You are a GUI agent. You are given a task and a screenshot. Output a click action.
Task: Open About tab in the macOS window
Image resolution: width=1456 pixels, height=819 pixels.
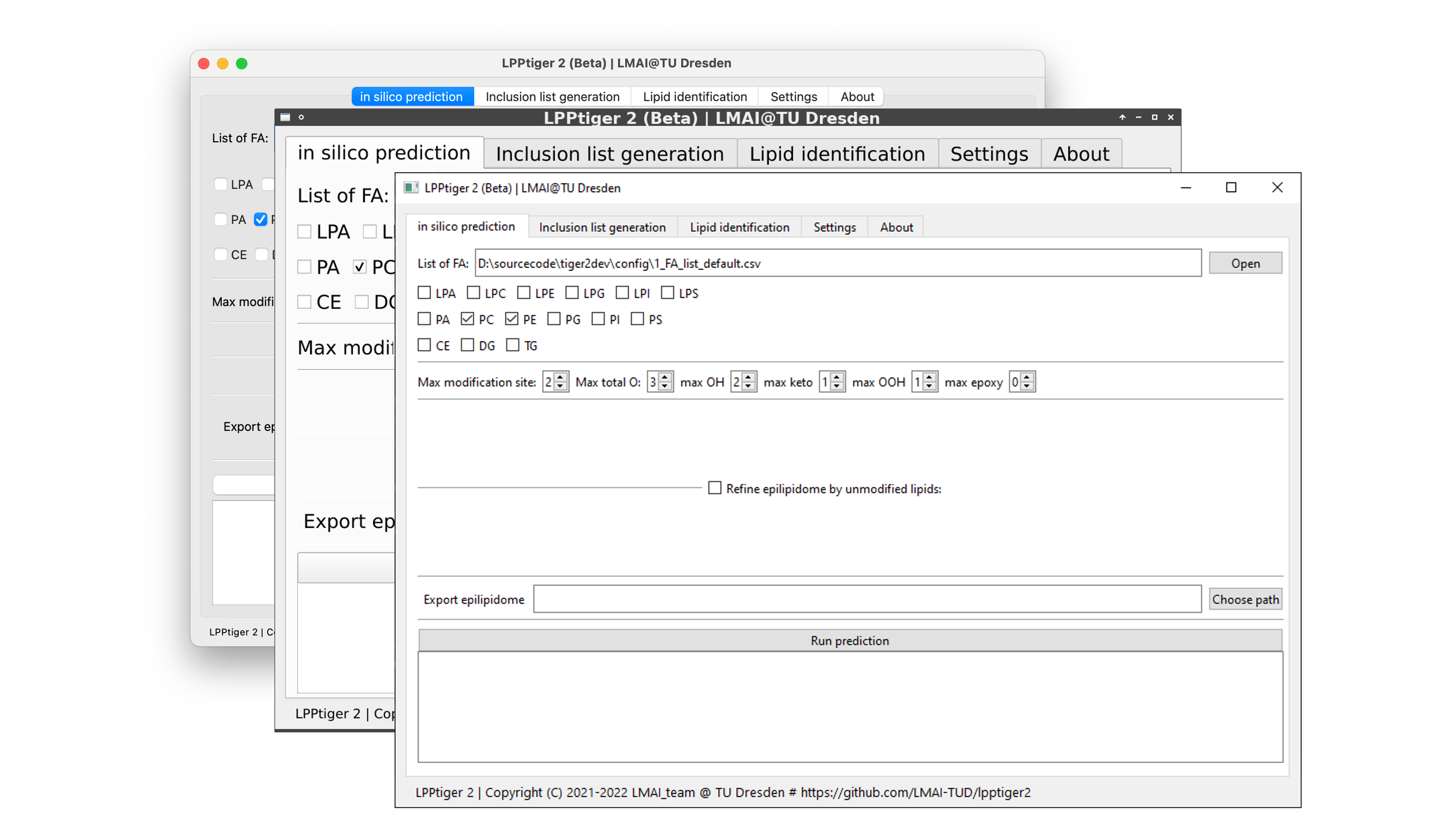pos(857,97)
